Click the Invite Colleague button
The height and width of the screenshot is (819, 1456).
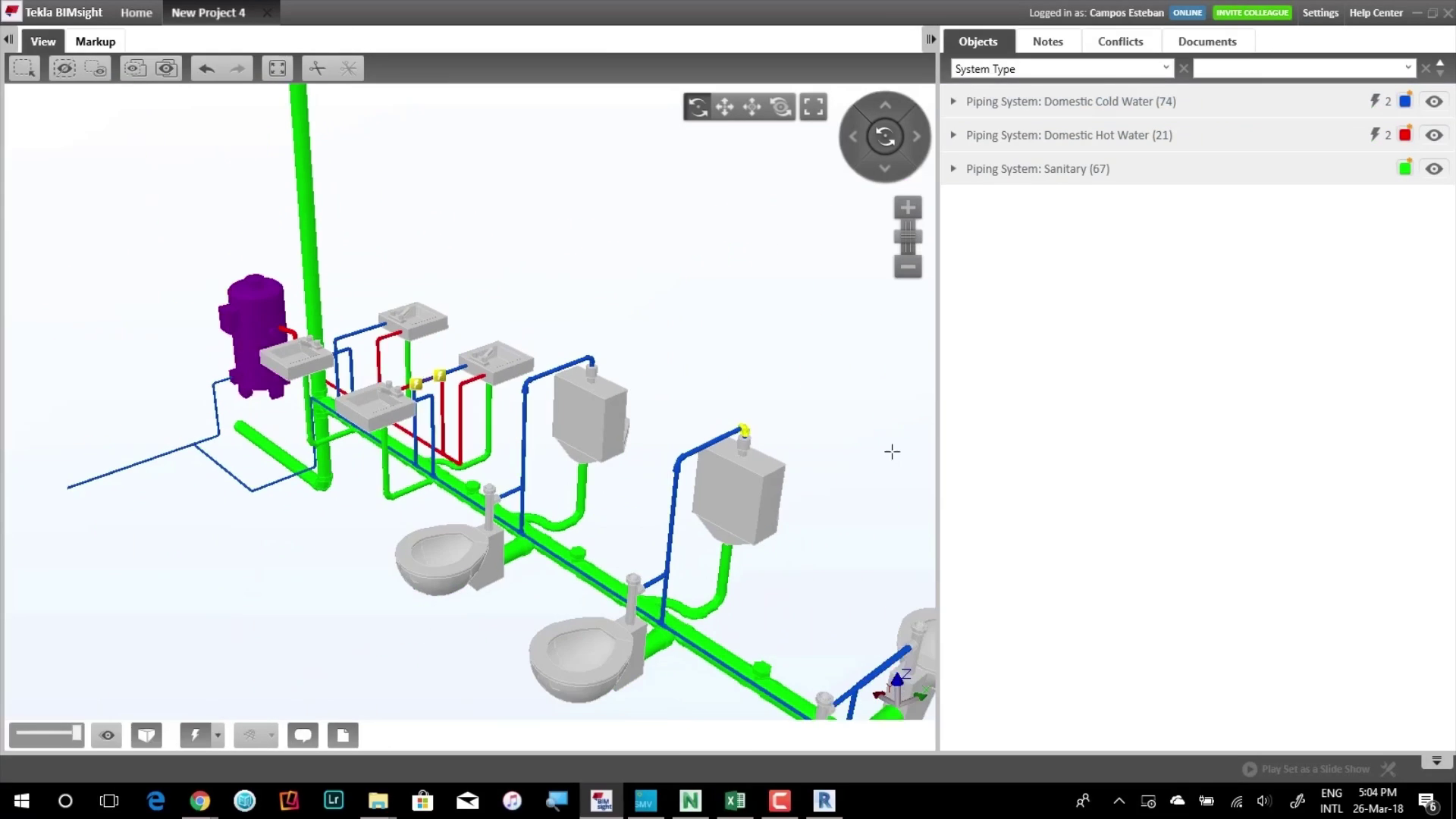[1252, 12]
